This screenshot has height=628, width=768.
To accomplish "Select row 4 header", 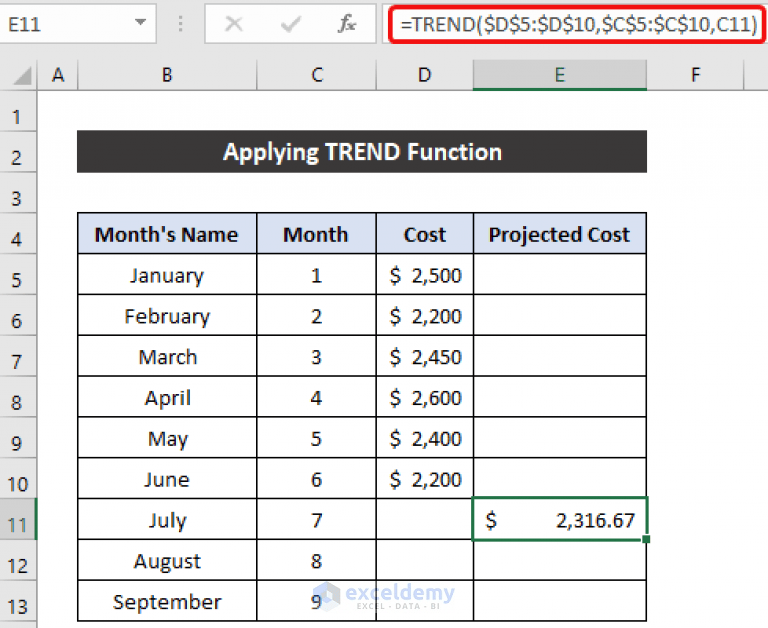I will (x=18, y=234).
